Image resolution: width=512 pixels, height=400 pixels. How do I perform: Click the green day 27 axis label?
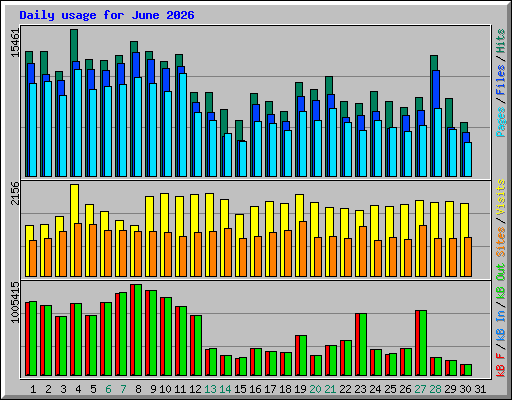(x=420, y=389)
